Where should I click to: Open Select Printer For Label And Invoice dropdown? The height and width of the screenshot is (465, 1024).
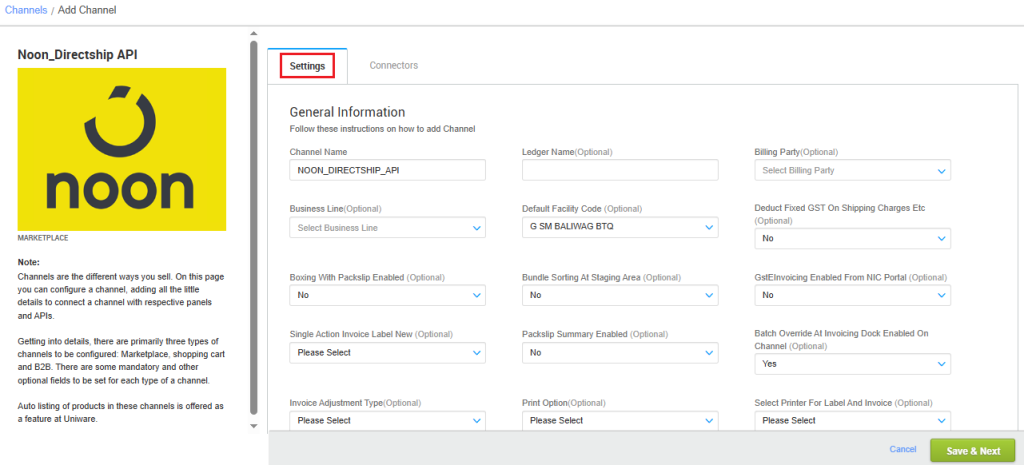pyautogui.click(x=853, y=421)
